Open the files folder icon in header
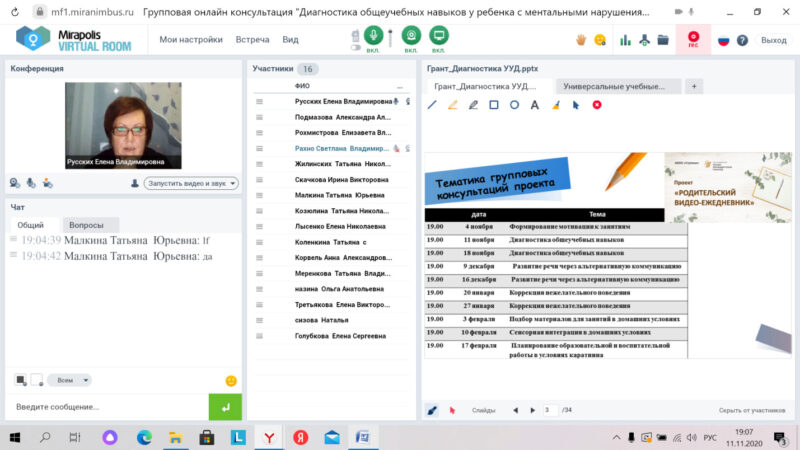This screenshot has height=450, width=800. (x=663, y=40)
